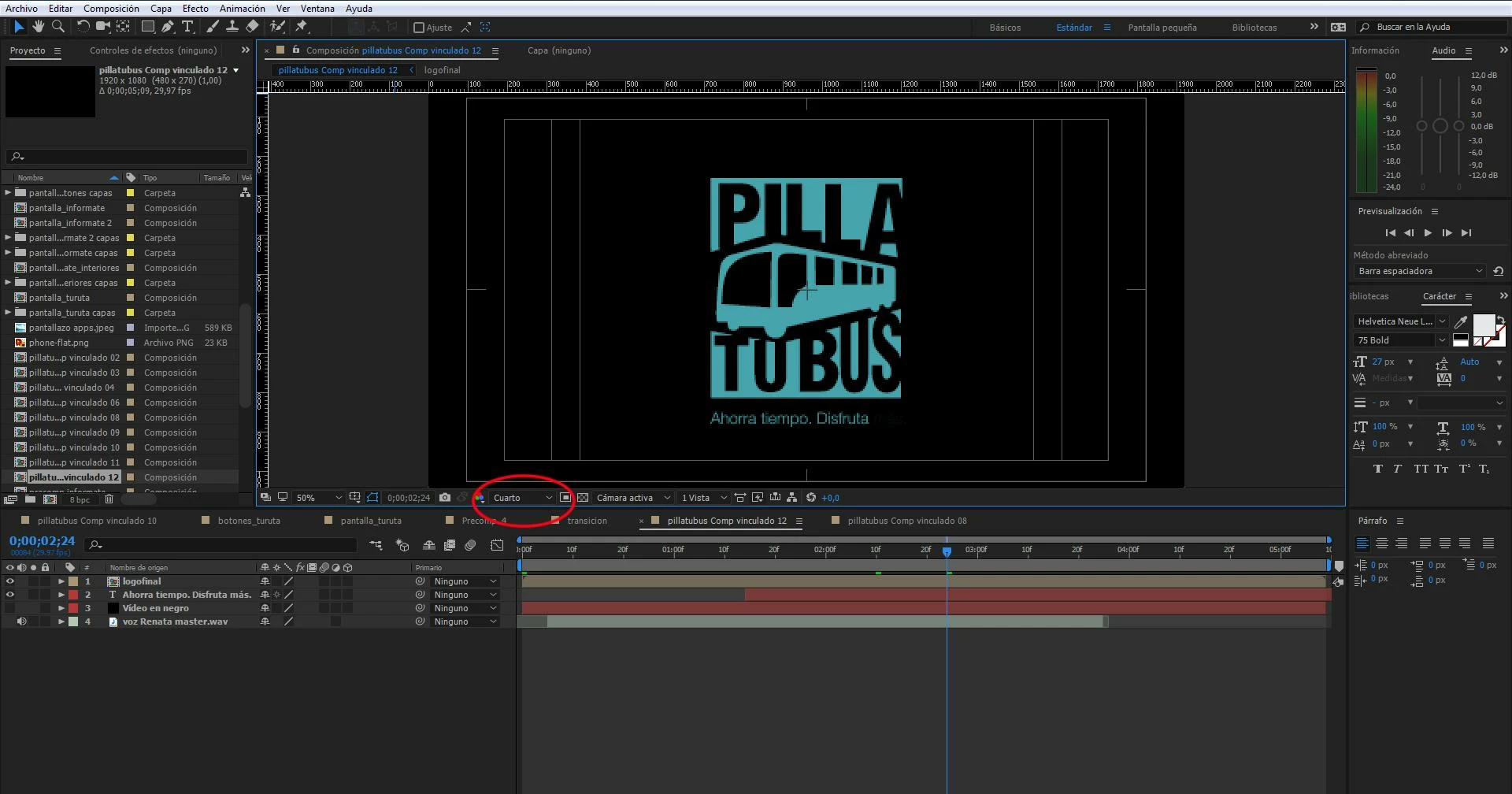
Task: Select the Pan Behind anchor point tool
Action: click(x=123, y=27)
